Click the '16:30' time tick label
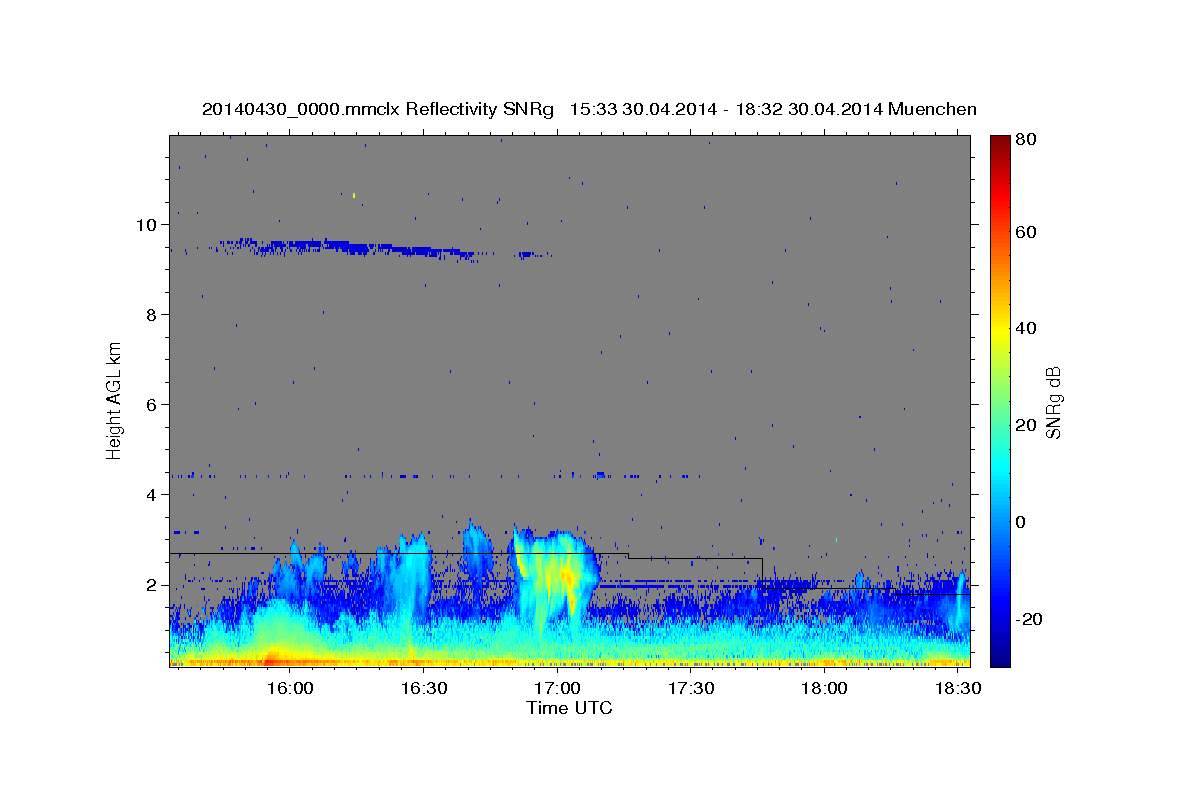 (423, 689)
